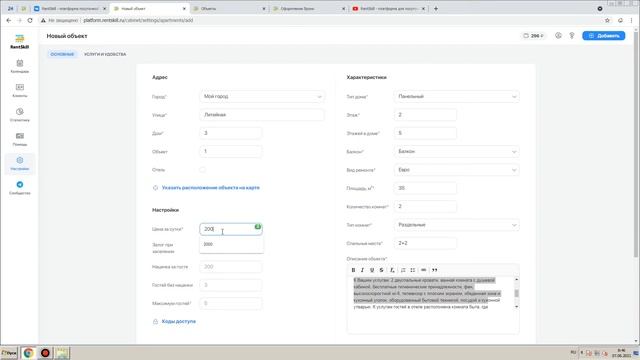The height and width of the screenshot is (360, 640).
Task: Click the blue Добавить button
Action: [604, 36]
